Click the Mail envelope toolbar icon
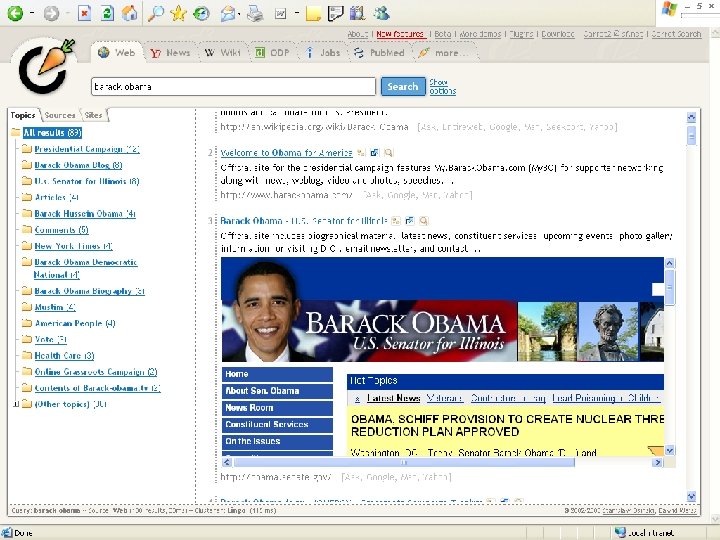The width and height of the screenshot is (720, 540). coord(227,14)
